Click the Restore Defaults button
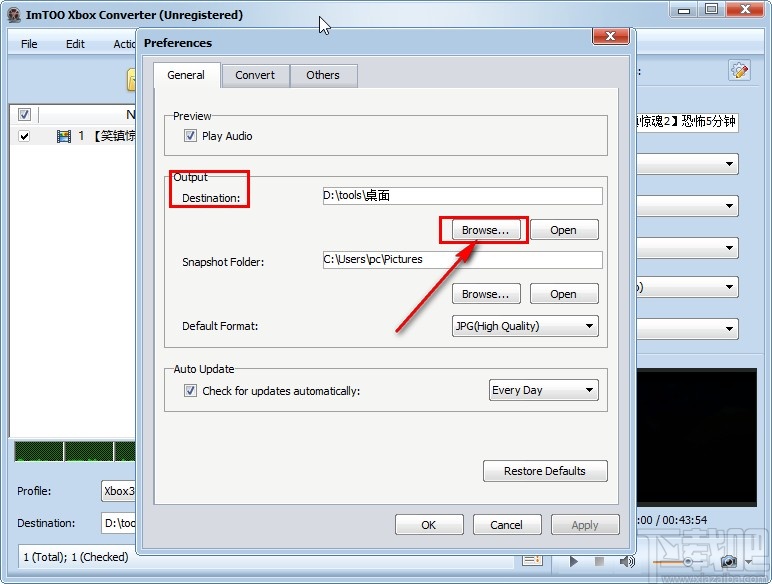This screenshot has width=772, height=584. [545, 471]
